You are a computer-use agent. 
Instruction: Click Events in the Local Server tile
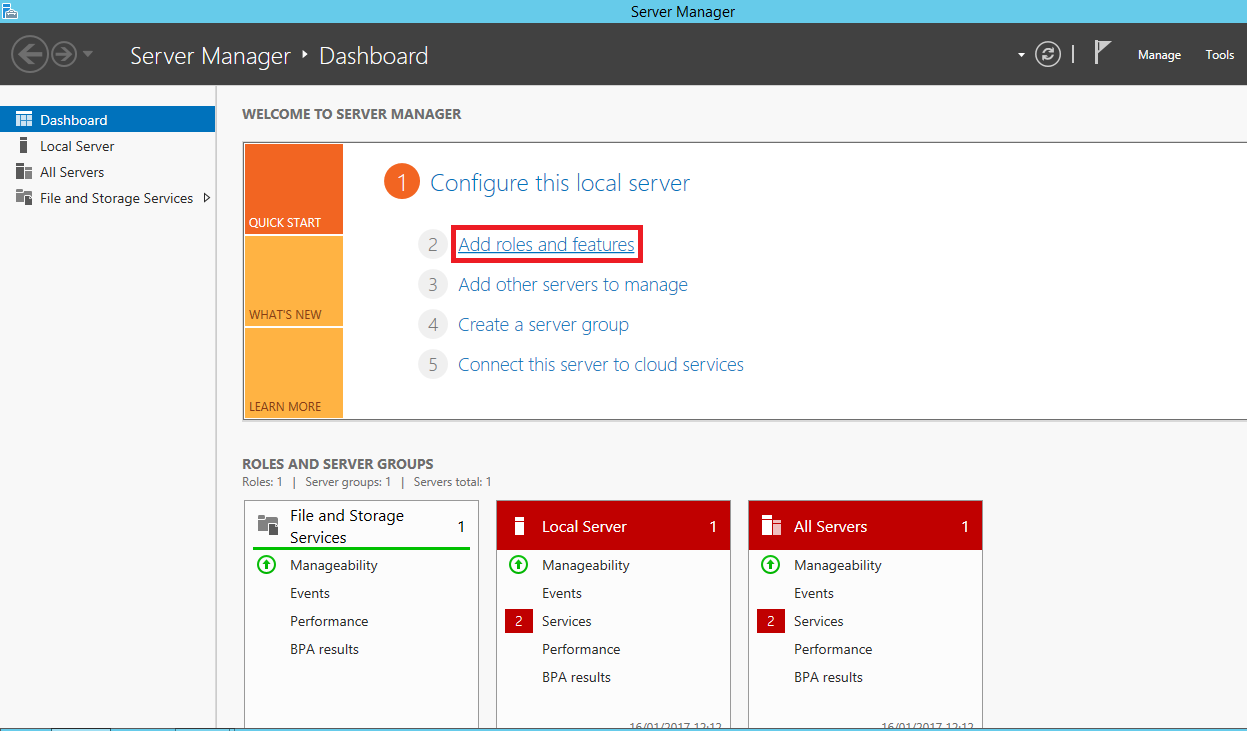coord(562,593)
